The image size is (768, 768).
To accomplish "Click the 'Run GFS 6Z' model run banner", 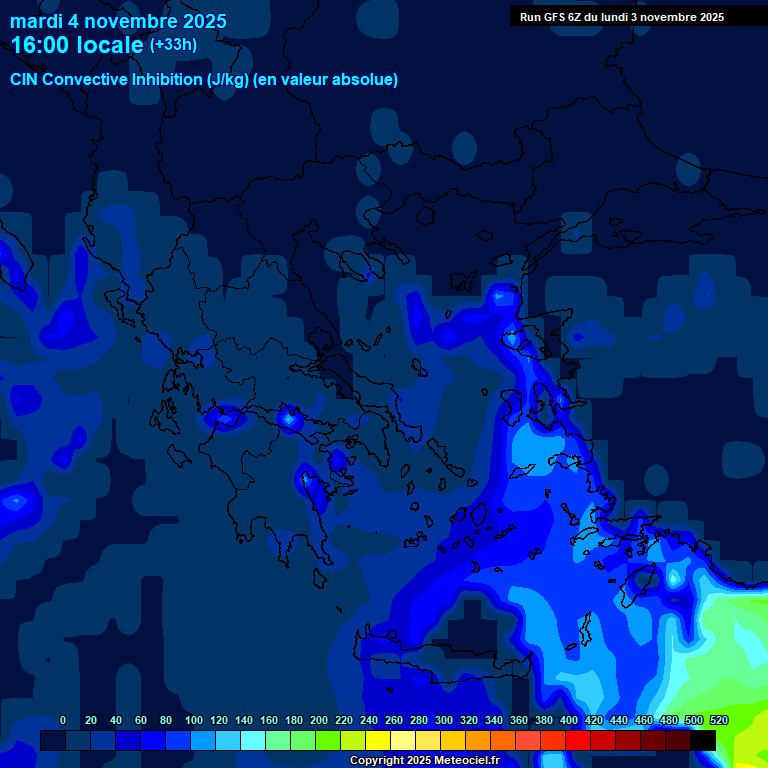I will [x=622, y=16].
